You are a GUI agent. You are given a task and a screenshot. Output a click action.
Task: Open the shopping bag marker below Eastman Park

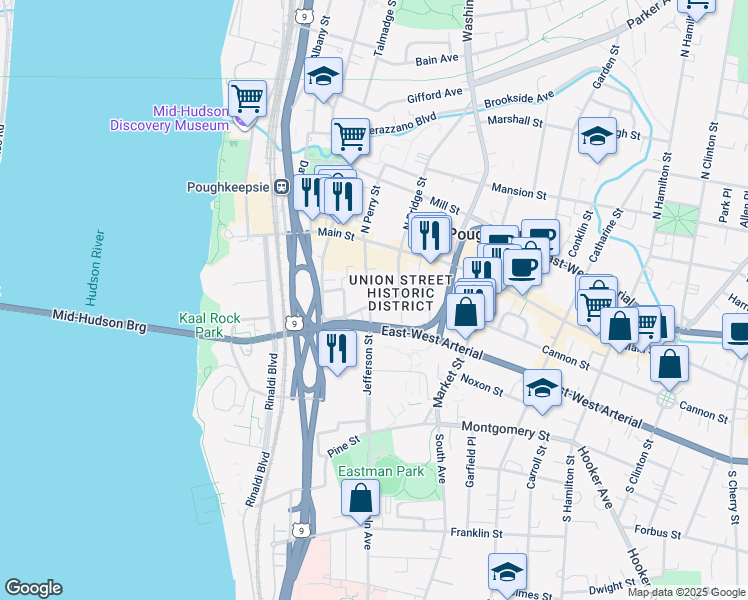point(360,499)
